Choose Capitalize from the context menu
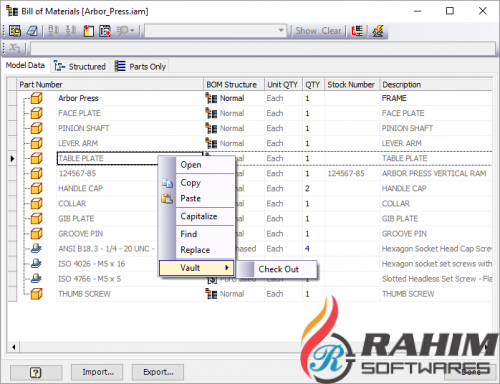500x384 pixels. 205,216
